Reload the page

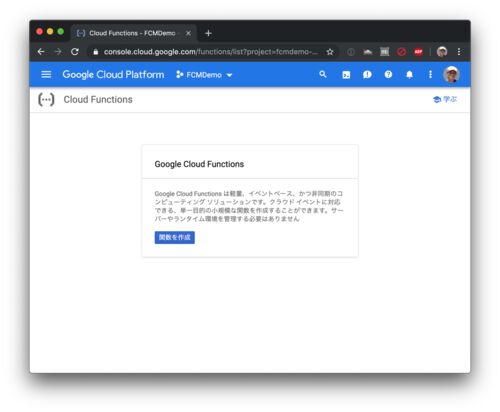75,52
